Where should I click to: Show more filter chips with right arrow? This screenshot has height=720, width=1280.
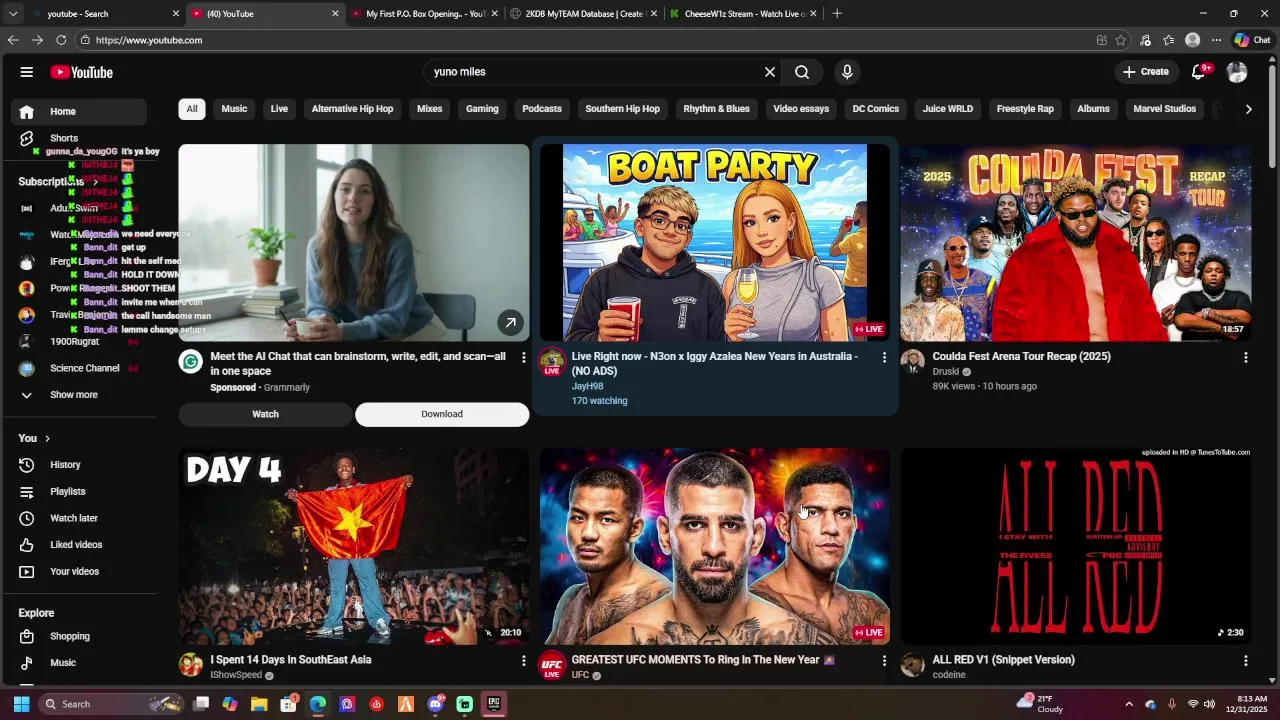coord(1248,109)
